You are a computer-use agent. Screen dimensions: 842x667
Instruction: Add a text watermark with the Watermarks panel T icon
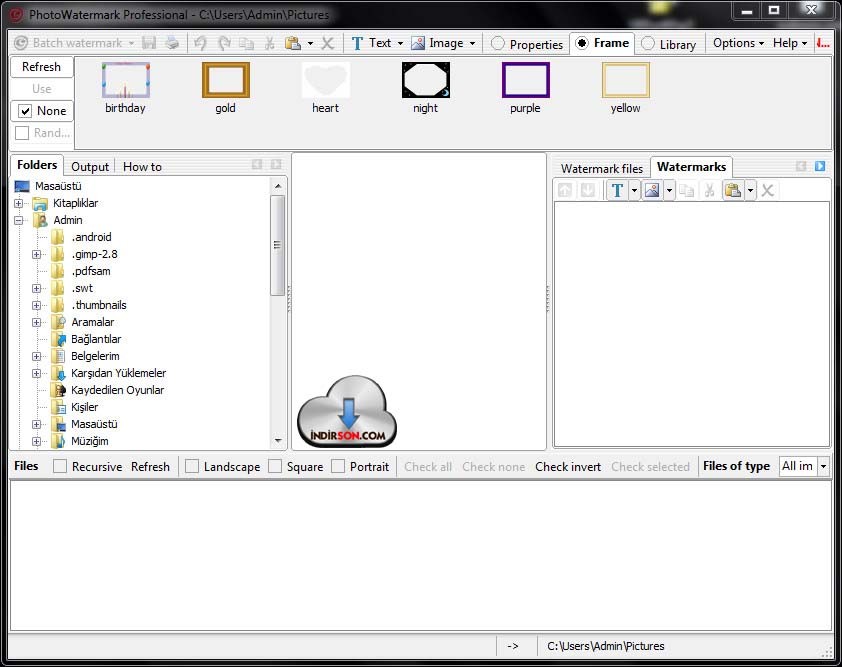point(618,190)
